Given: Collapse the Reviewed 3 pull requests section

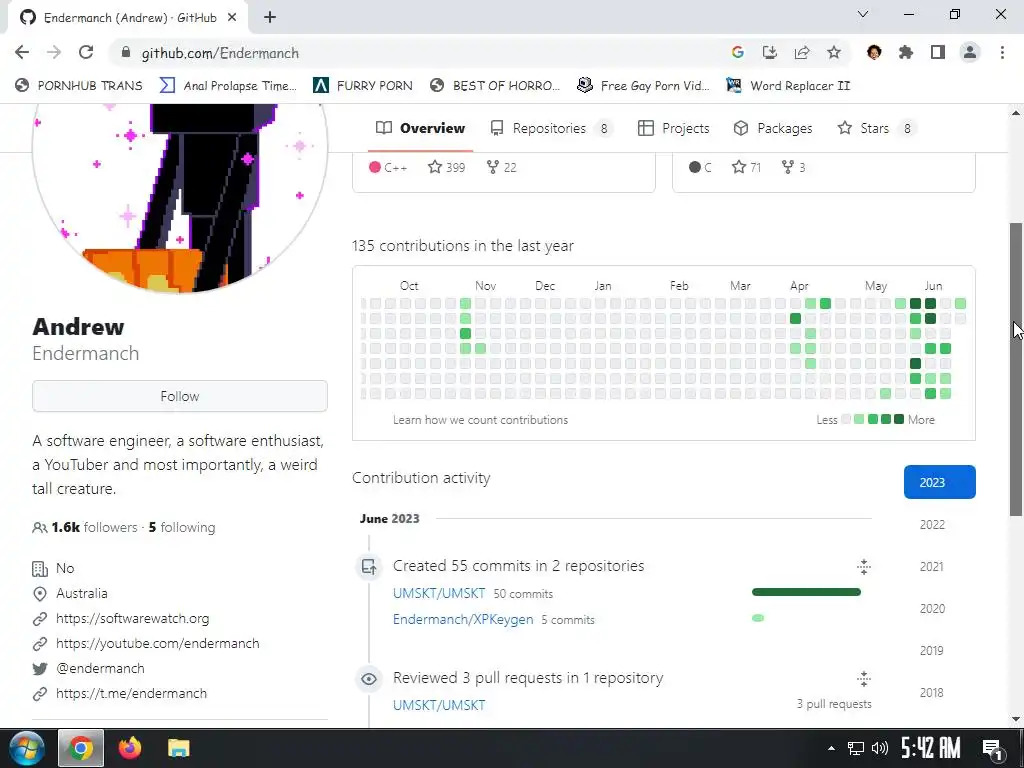Looking at the screenshot, I should pyautogui.click(x=863, y=679).
